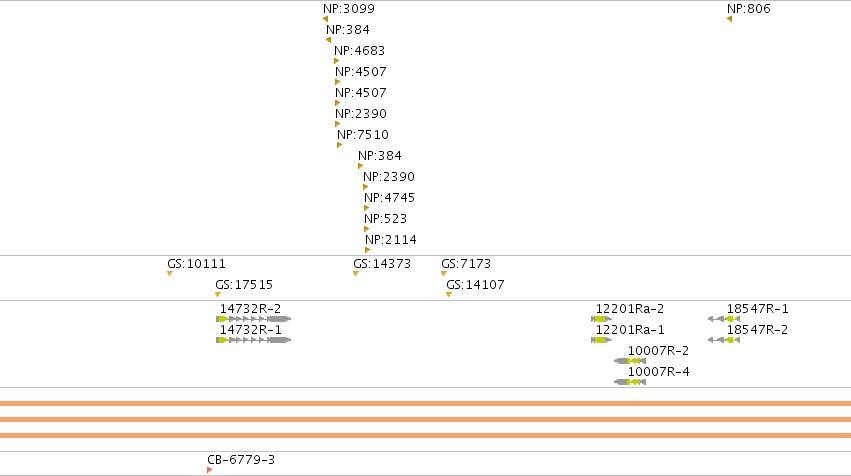Click the triangle marker under GS:14107

tap(449, 295)
